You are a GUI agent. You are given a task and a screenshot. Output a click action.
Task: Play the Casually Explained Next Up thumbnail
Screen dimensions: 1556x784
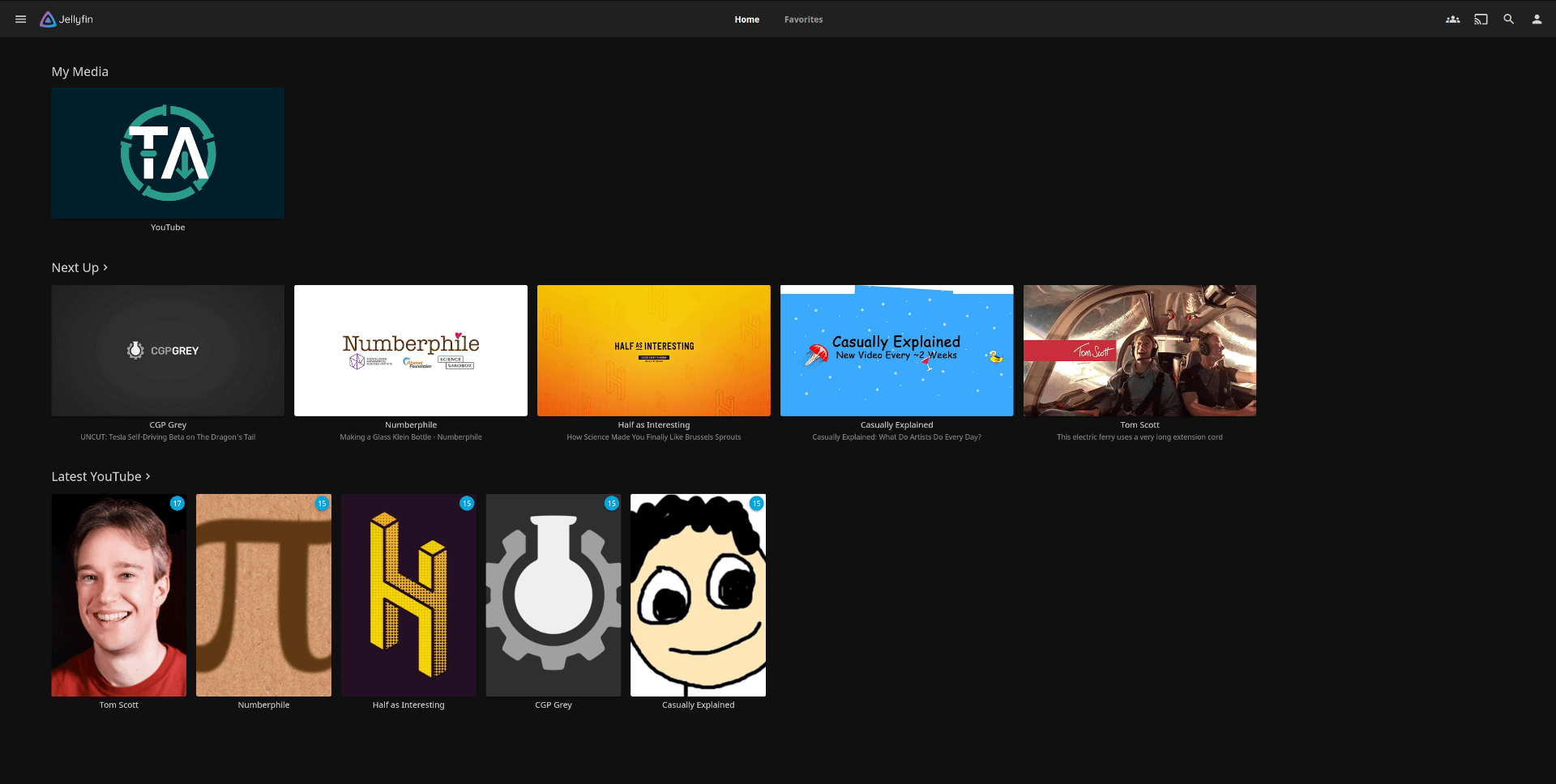[x=897, y=351]
